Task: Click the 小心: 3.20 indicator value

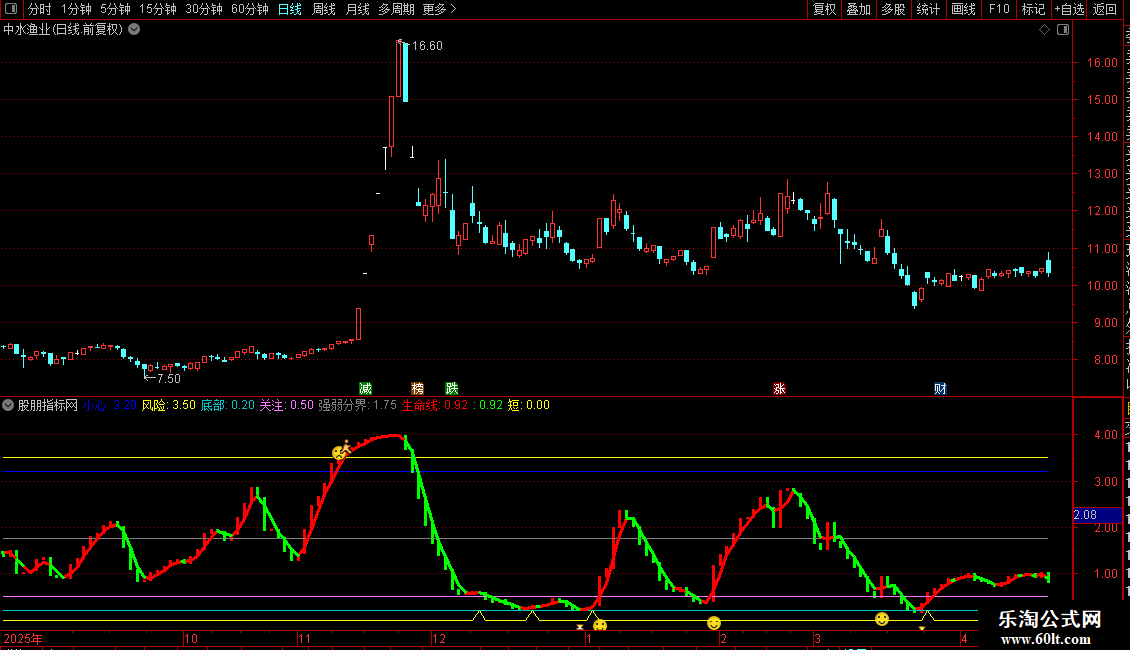Action: [x=110, y=405]
